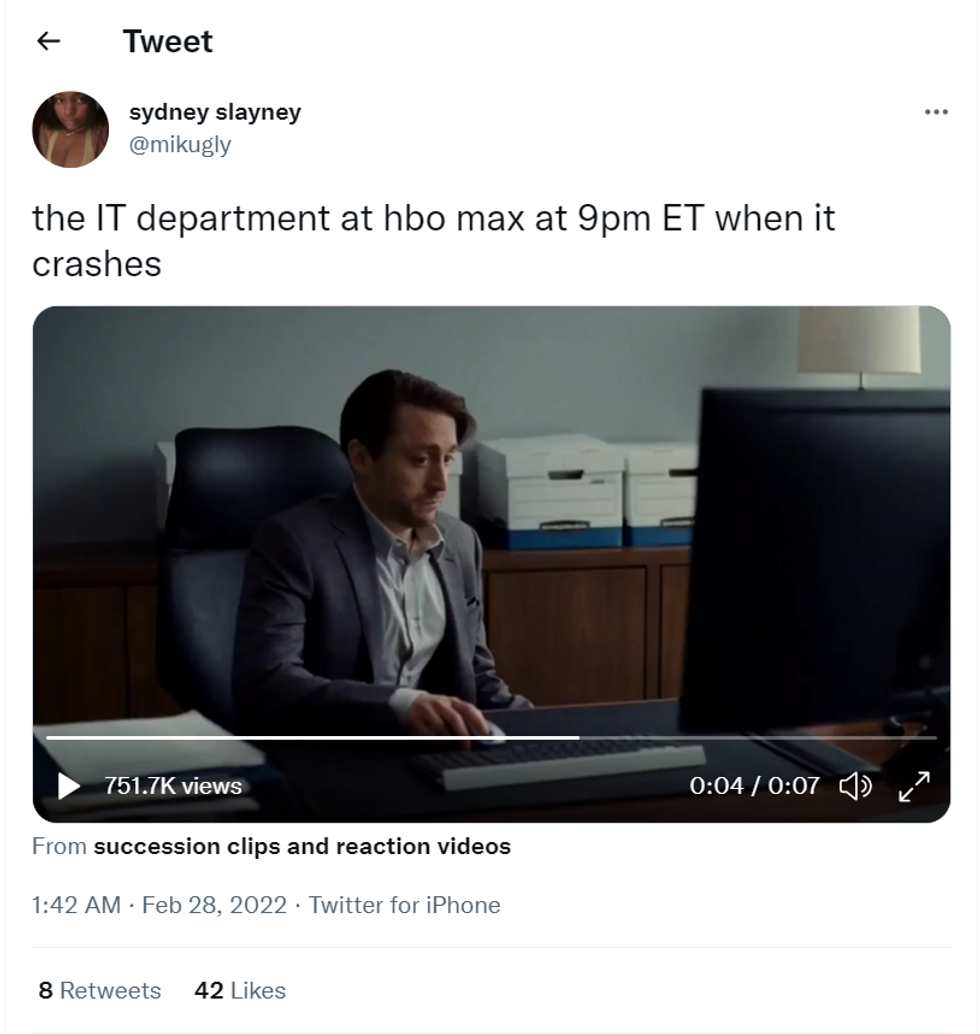
Task: Mute the video using the speaker icon
Action: (855, 786)
